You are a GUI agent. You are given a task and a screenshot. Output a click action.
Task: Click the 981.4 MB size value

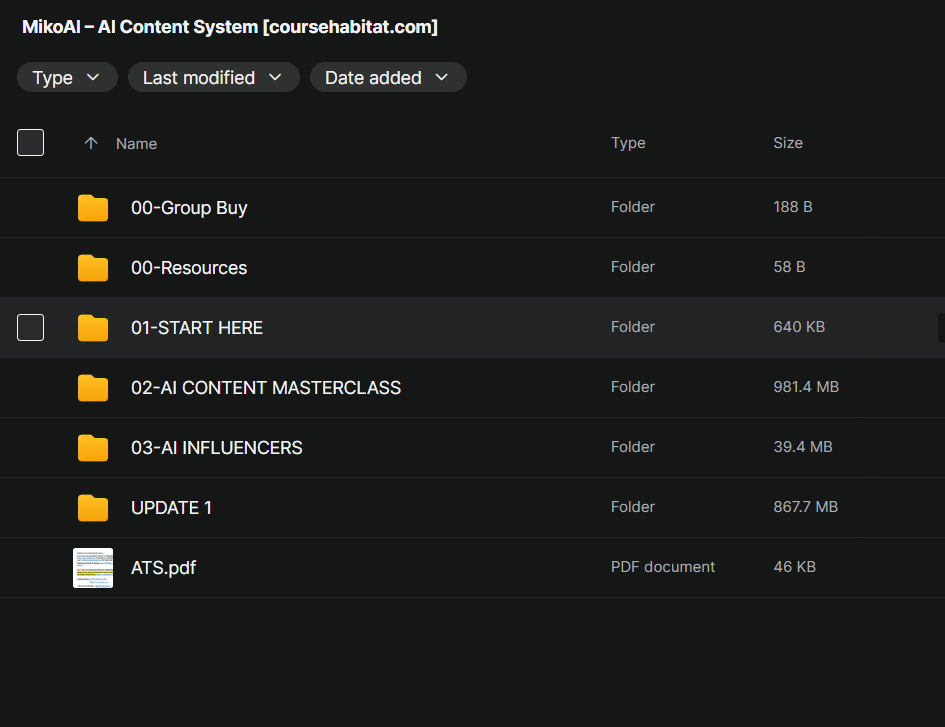tap(806, 386)
